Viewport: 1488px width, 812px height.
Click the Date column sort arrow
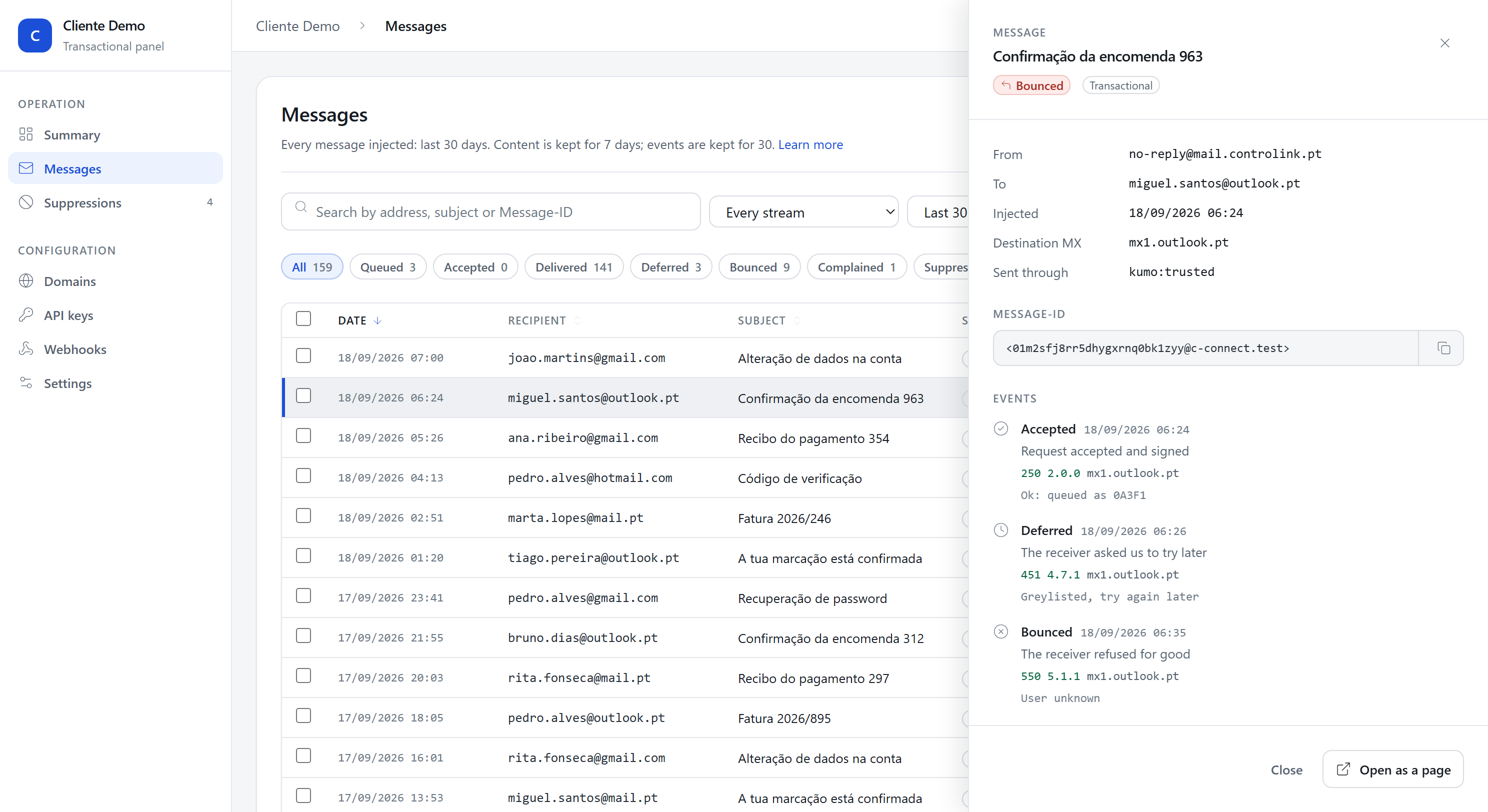coord(377,320)
